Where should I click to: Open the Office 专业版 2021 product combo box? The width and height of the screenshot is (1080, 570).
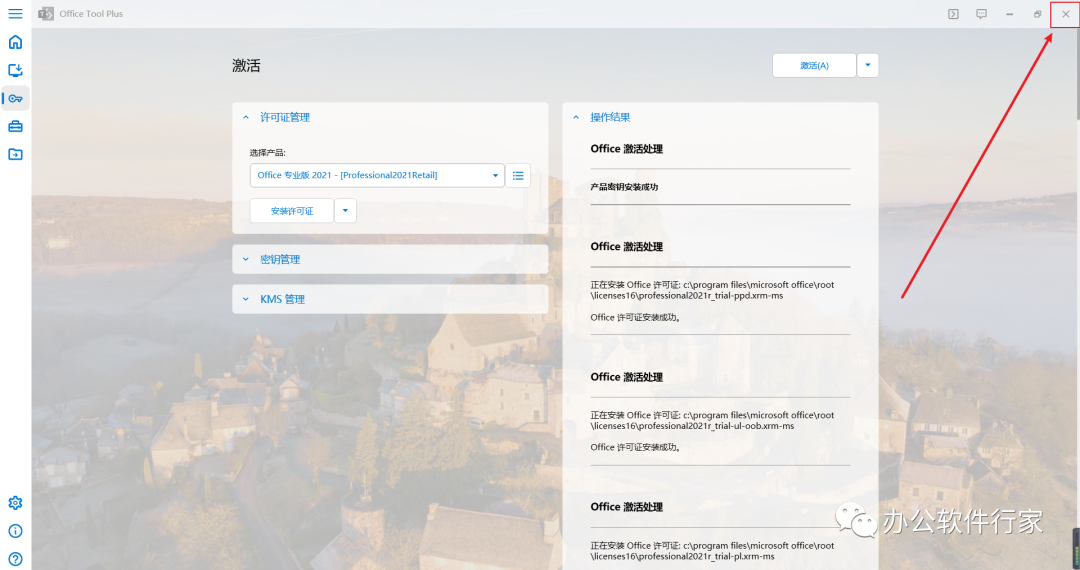pyautogui.click(x=377, y=176)
